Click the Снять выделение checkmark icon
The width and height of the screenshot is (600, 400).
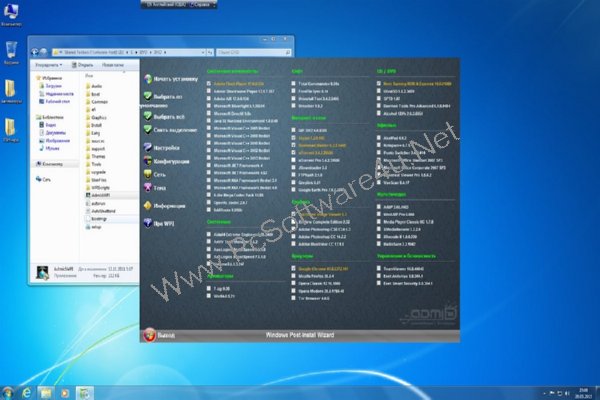pos(148,130)
